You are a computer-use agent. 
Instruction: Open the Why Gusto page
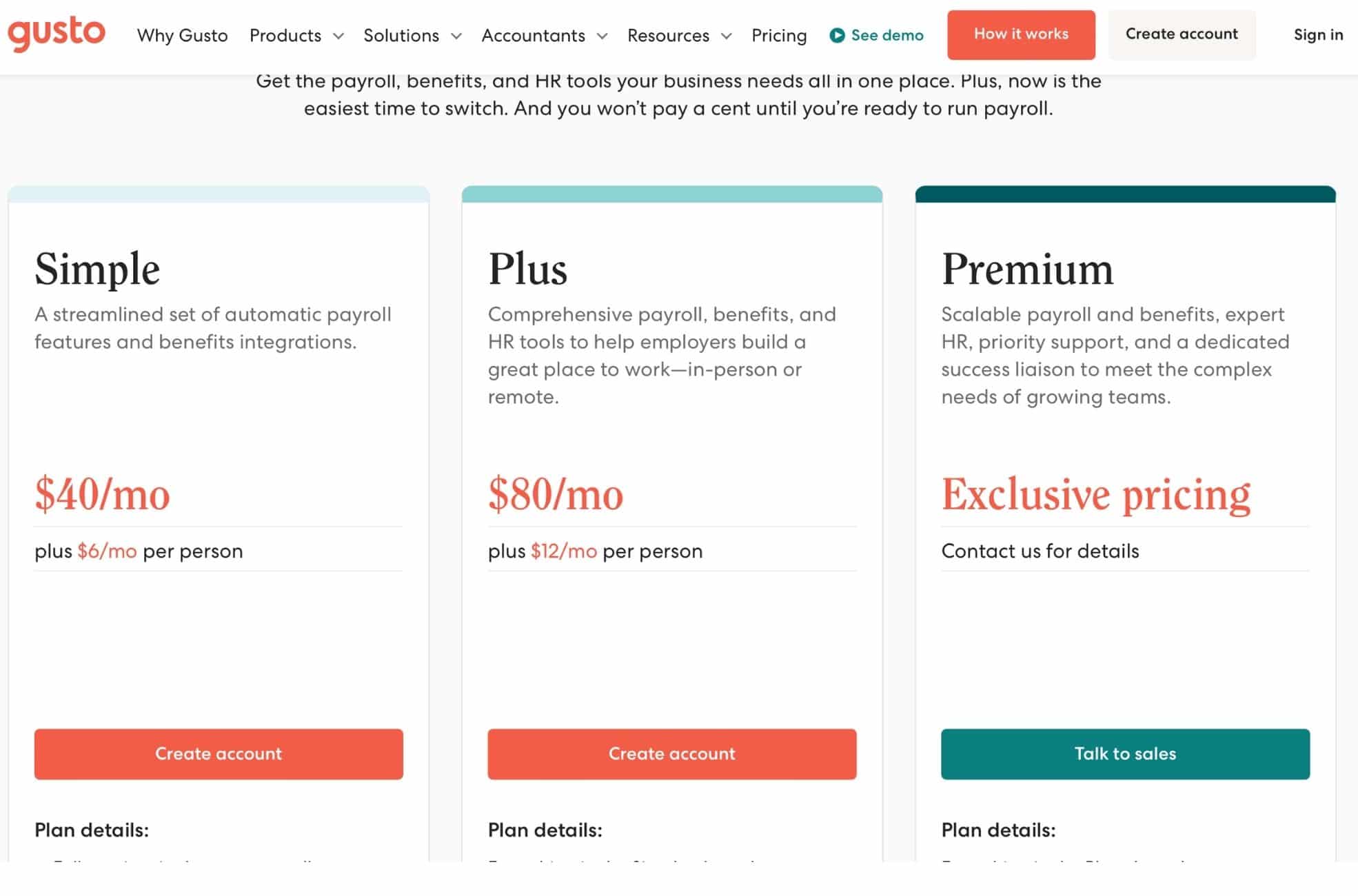[183, 35]
